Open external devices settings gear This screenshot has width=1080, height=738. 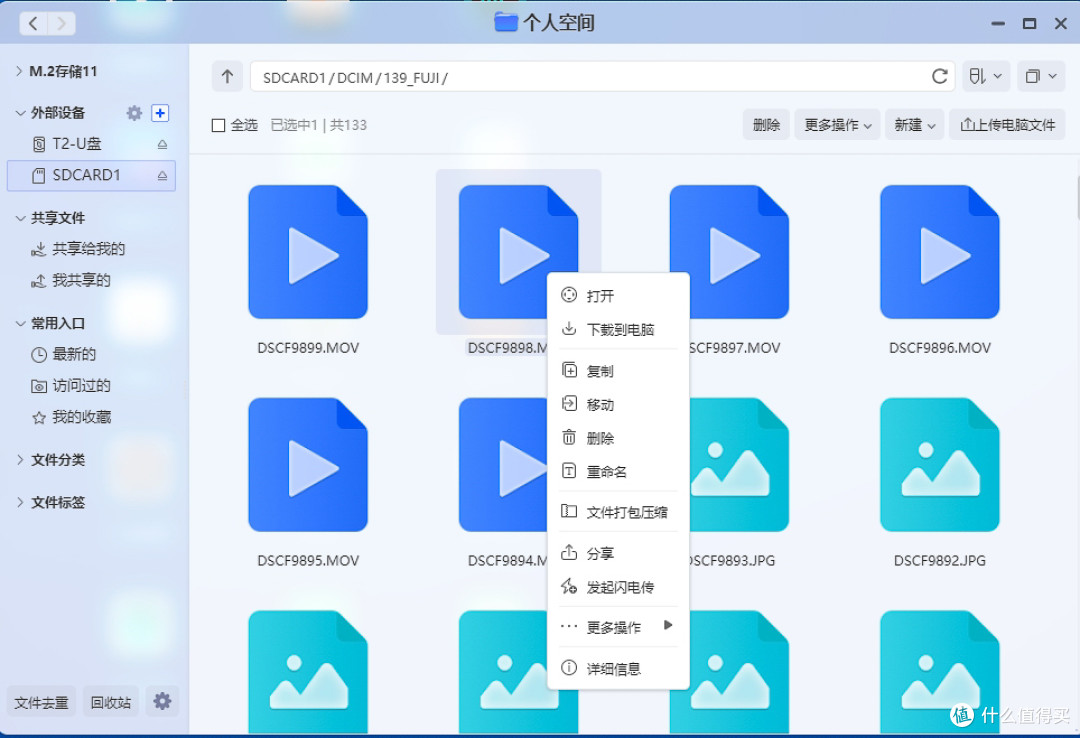click(x=134, y=113)
